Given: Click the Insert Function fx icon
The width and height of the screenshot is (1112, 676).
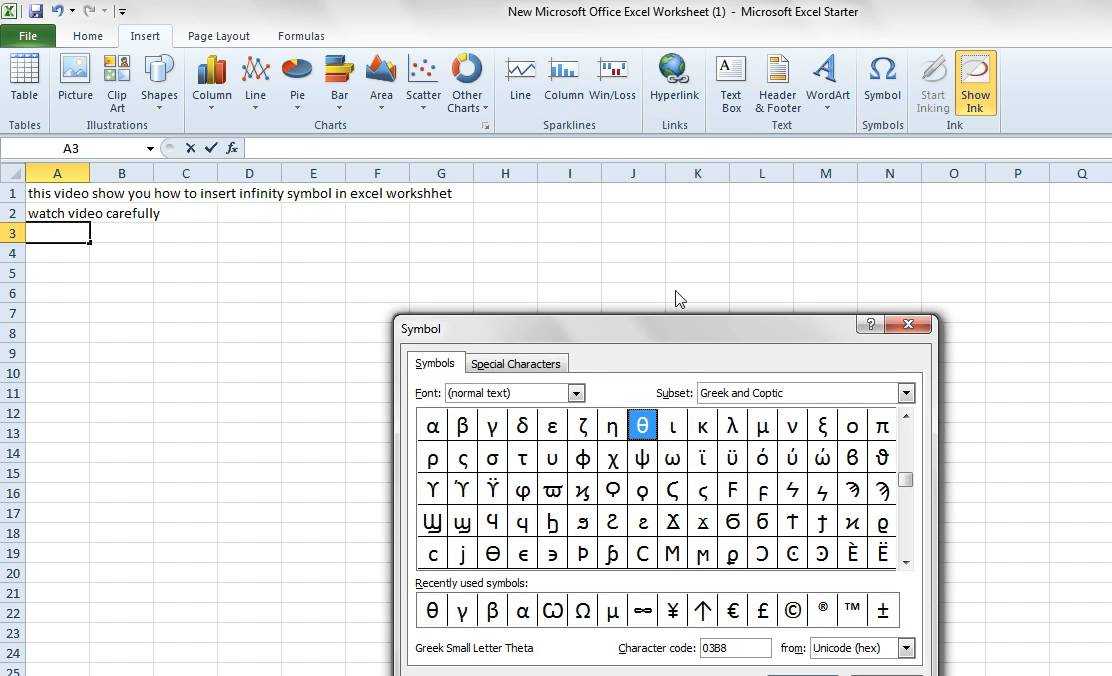Looking at the screenshot, I should 232,148.
